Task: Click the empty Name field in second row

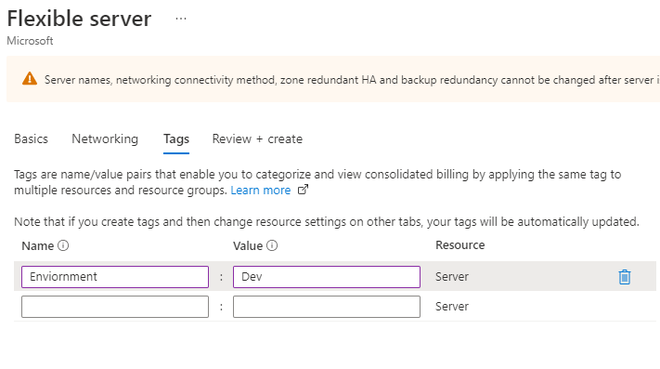Action: point(115,307)
